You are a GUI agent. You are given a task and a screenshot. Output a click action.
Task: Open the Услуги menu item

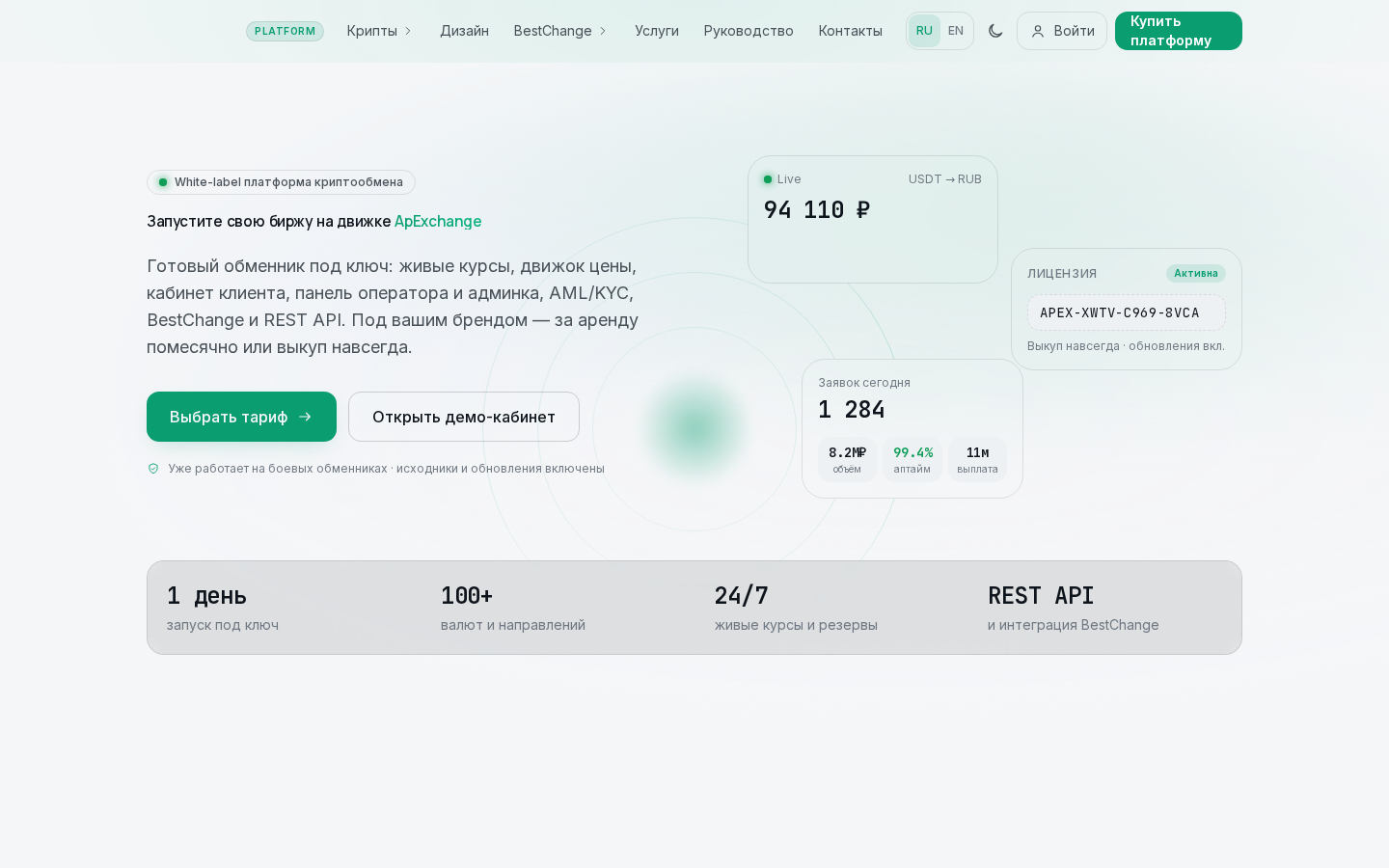(657, 31)
